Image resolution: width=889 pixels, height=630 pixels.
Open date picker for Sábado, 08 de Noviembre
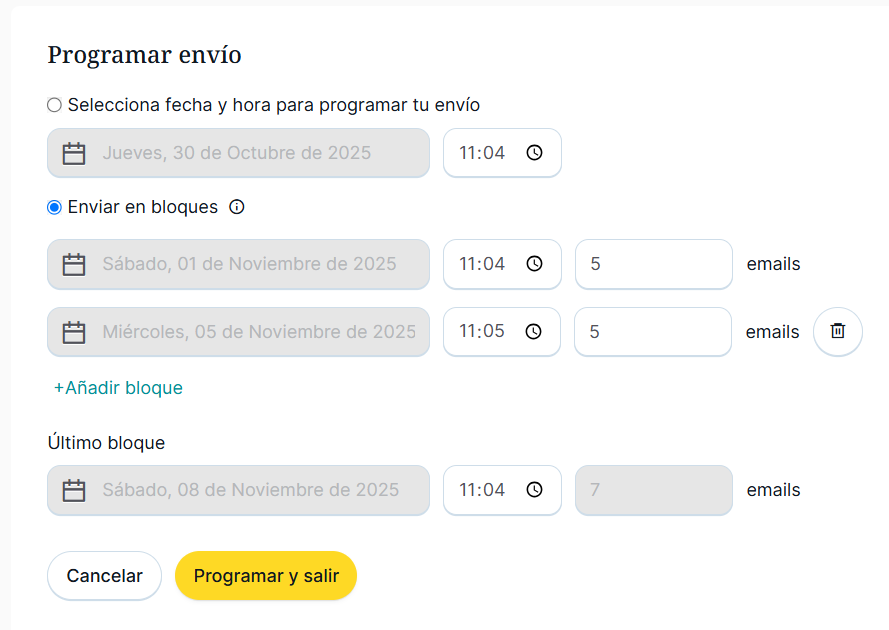(250, 490)
